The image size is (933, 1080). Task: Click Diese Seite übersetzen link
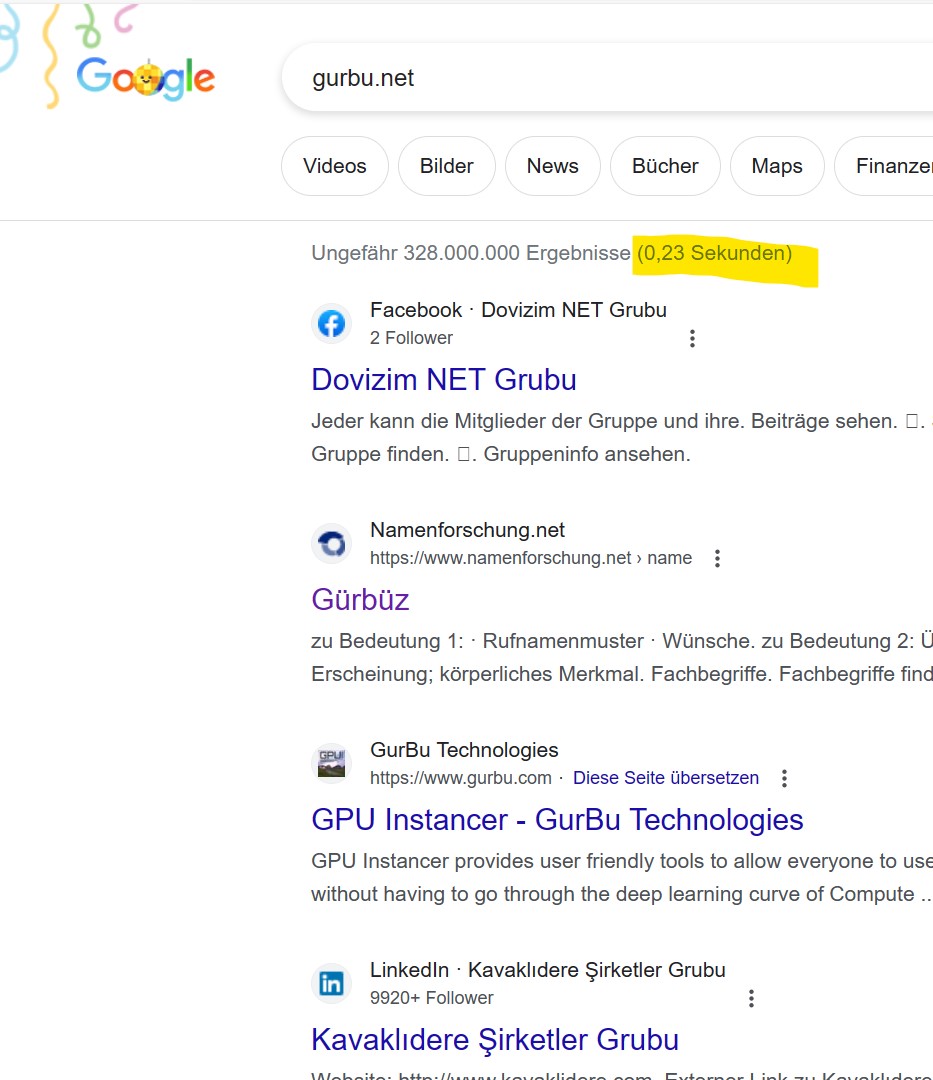[x=665, y=778]
